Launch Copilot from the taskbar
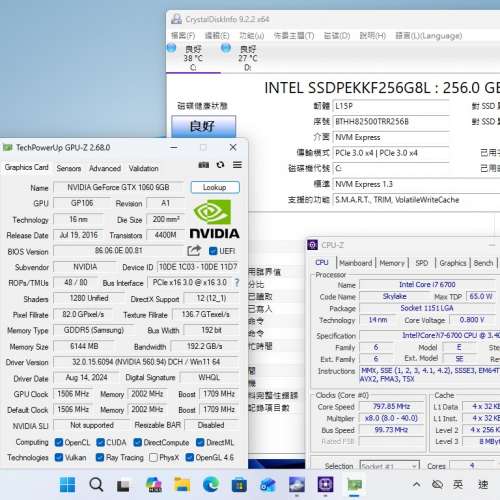This screenshot has height=500, width=500. [x=154, y=484]
